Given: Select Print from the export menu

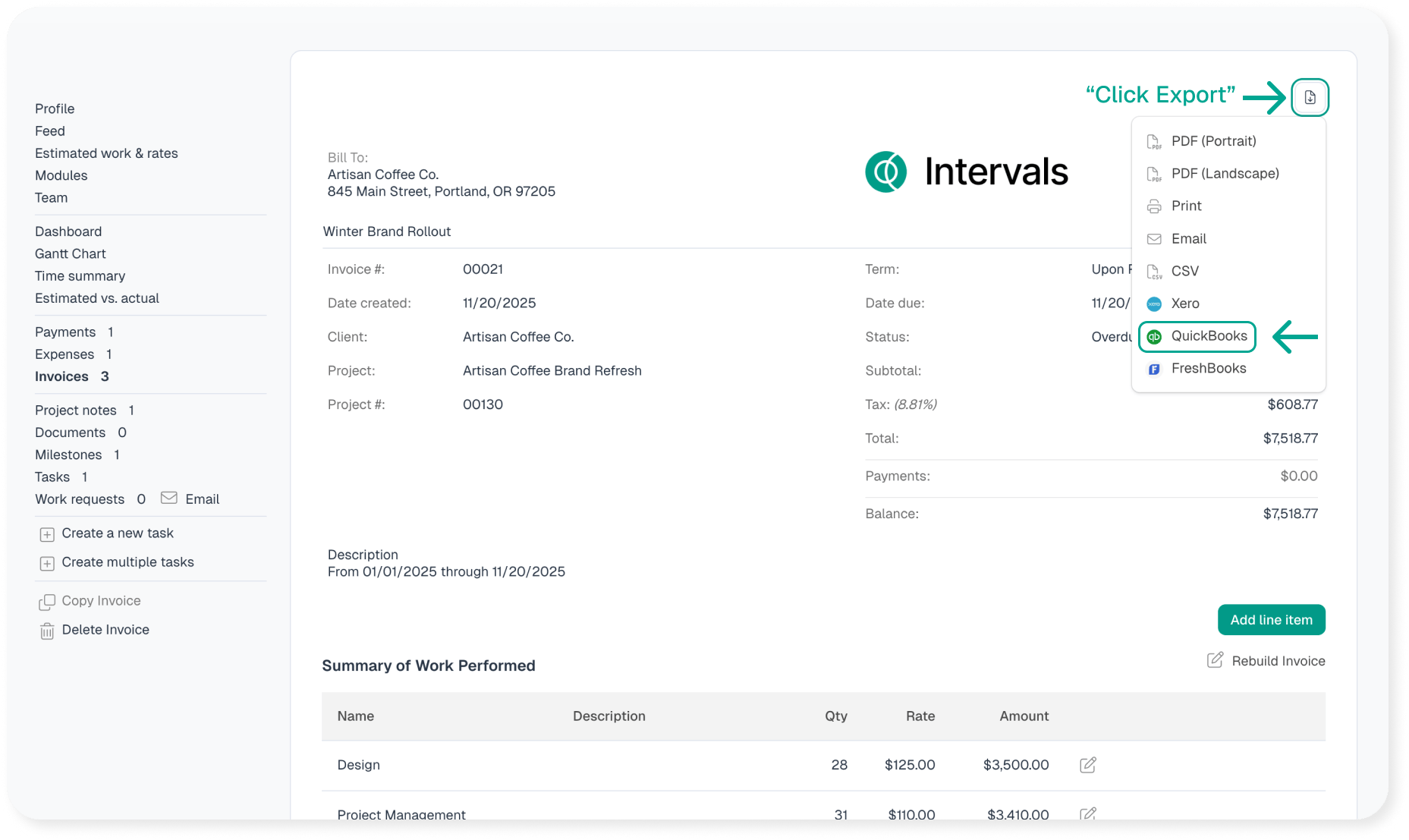Looking at the screenshot, I should (1186, 206).
